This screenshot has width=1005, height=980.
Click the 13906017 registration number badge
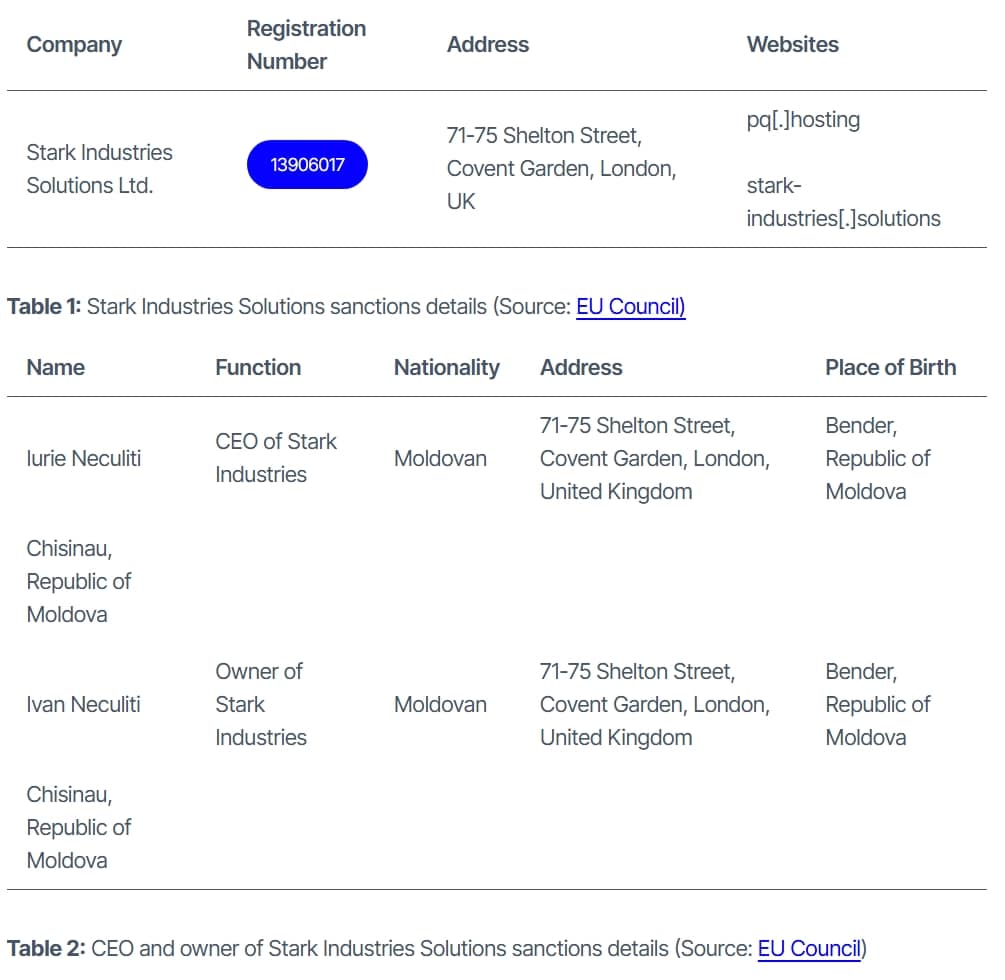point(307,165)
